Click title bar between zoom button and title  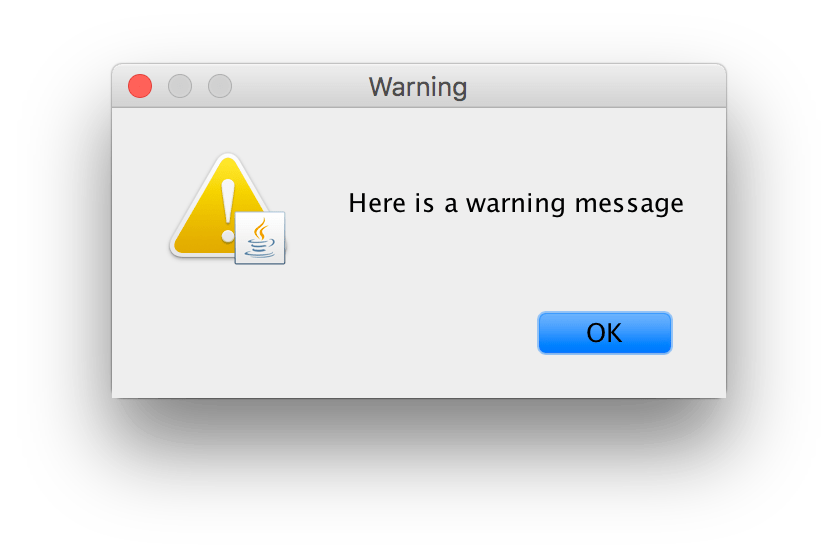(x=299, y=86)
